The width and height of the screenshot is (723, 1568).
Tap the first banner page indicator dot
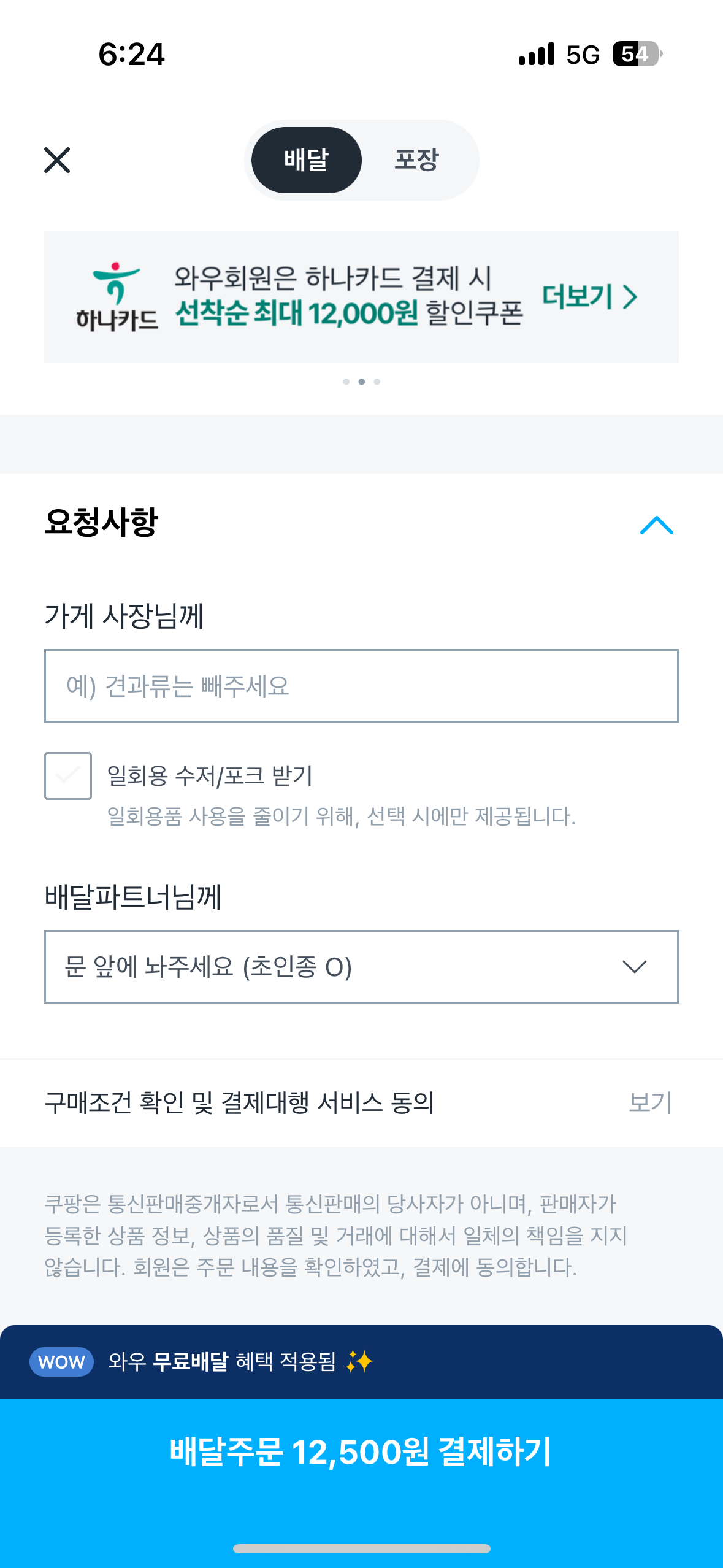click(x=346, y=382)
